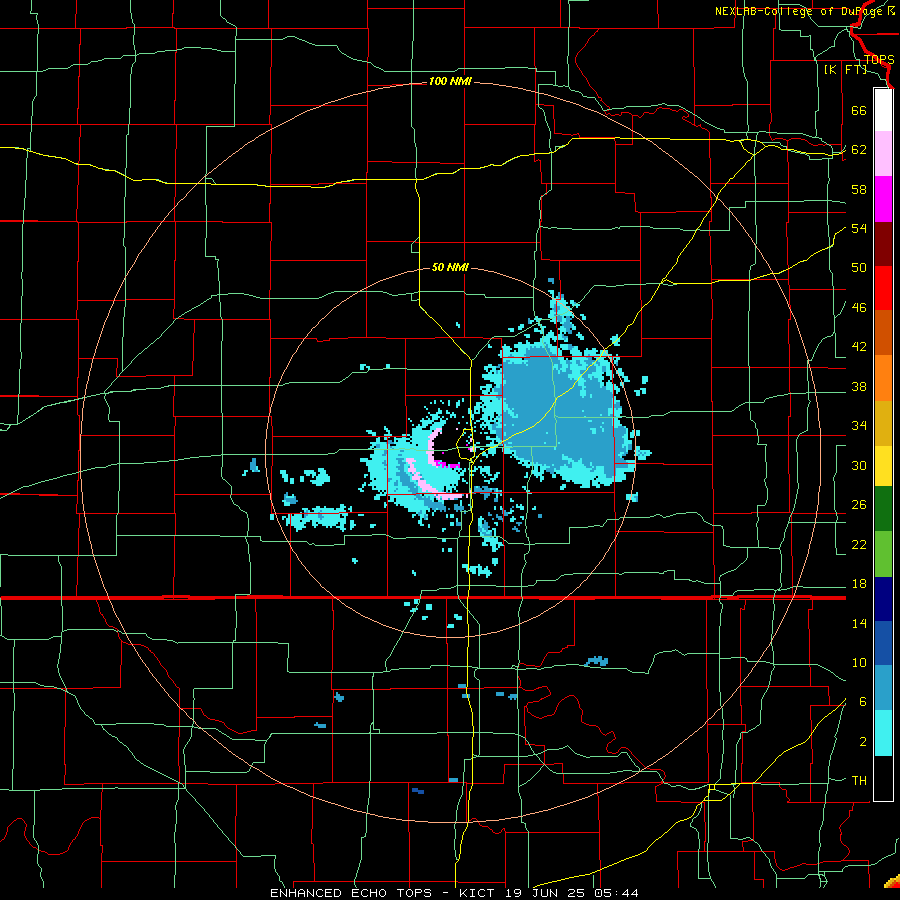Viewport: 900px width, 900px height.
Task: Pick the dark orange legend swatch
Action: (883, 333)
